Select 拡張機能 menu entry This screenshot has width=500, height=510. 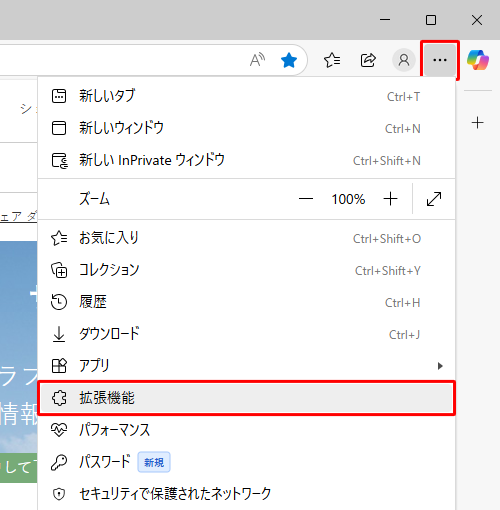point(246,398)
